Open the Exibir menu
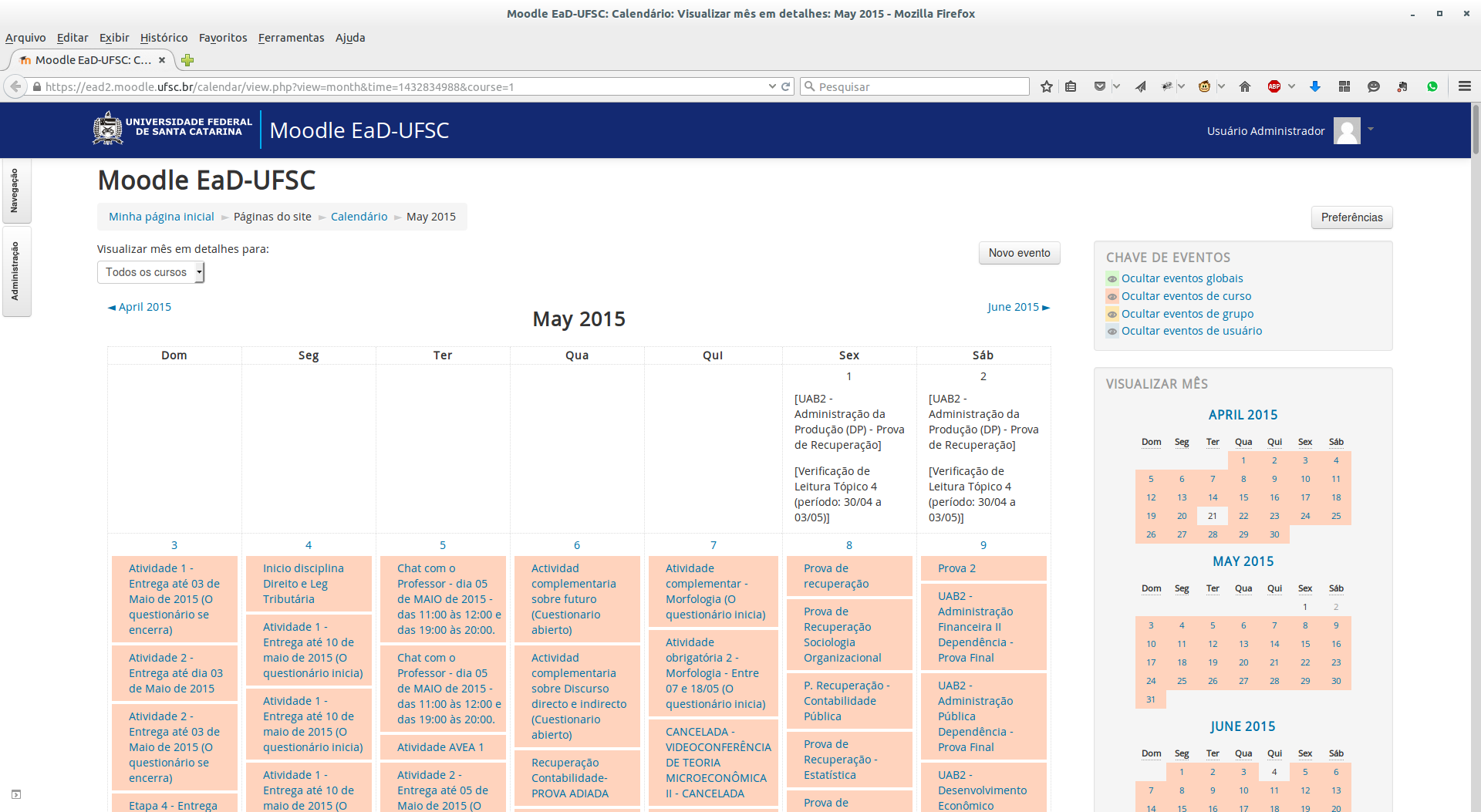1481x812 pixels. click(114, 38)
